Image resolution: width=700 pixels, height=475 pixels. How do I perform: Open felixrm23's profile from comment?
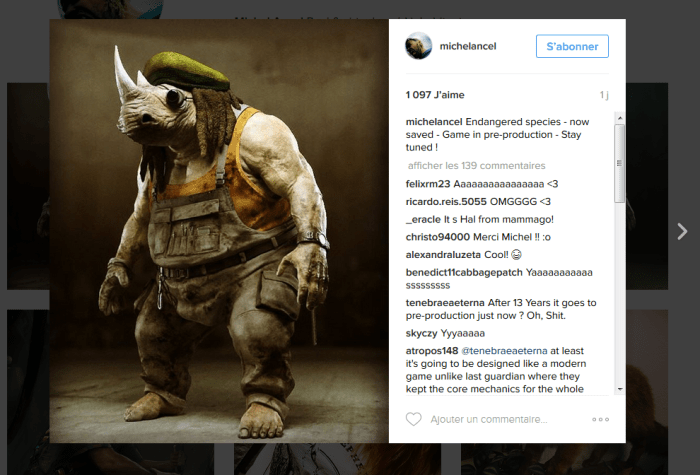point(428,184)
